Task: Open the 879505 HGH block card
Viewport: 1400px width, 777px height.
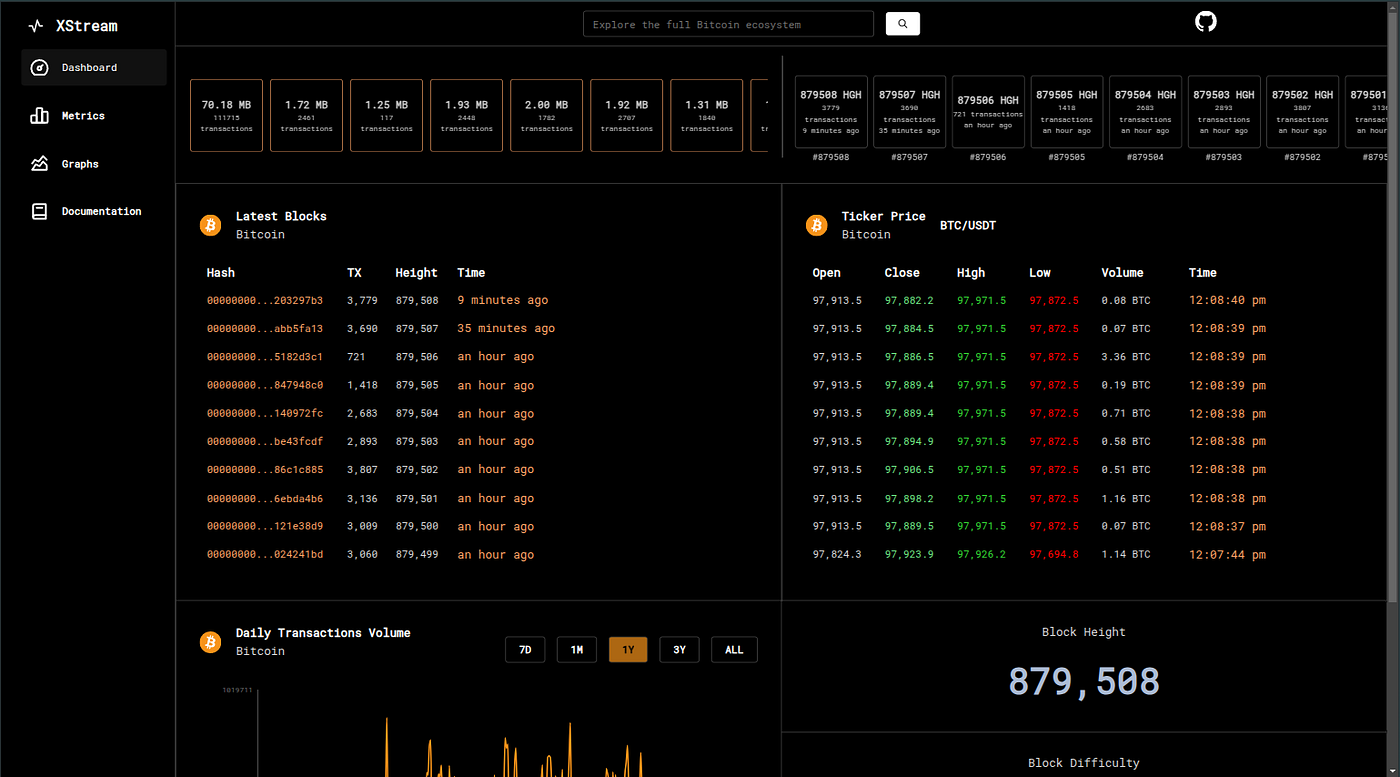Action: click(1067, 112)
